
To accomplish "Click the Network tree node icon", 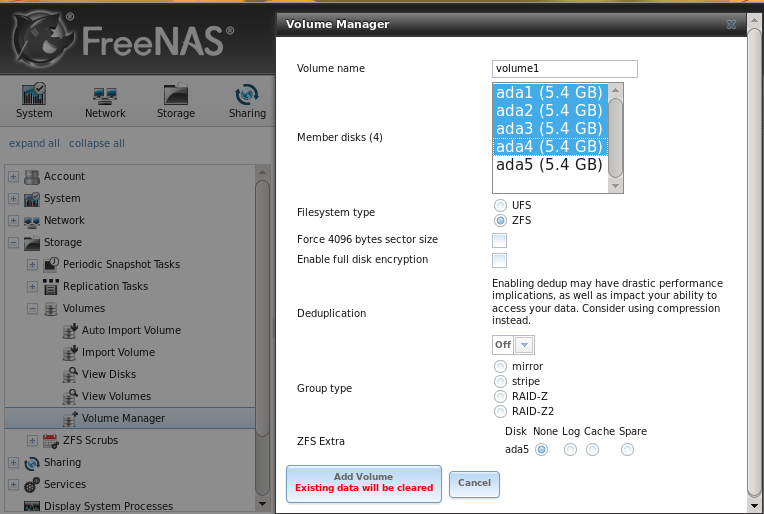I will (x=32, y=222).
